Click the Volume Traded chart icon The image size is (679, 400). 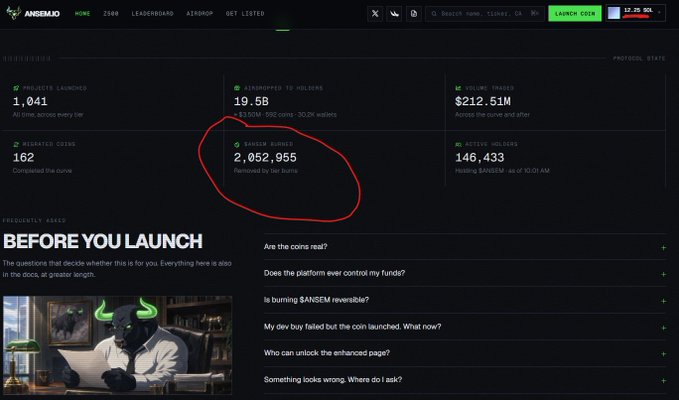458,88
